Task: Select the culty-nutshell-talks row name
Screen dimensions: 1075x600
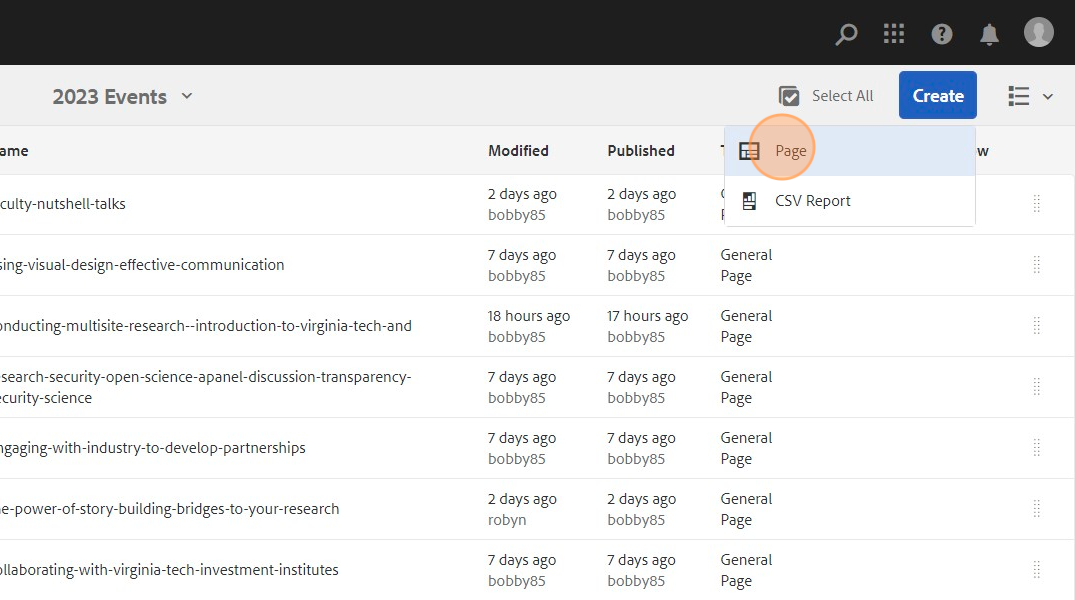Action: pos(62,204)
